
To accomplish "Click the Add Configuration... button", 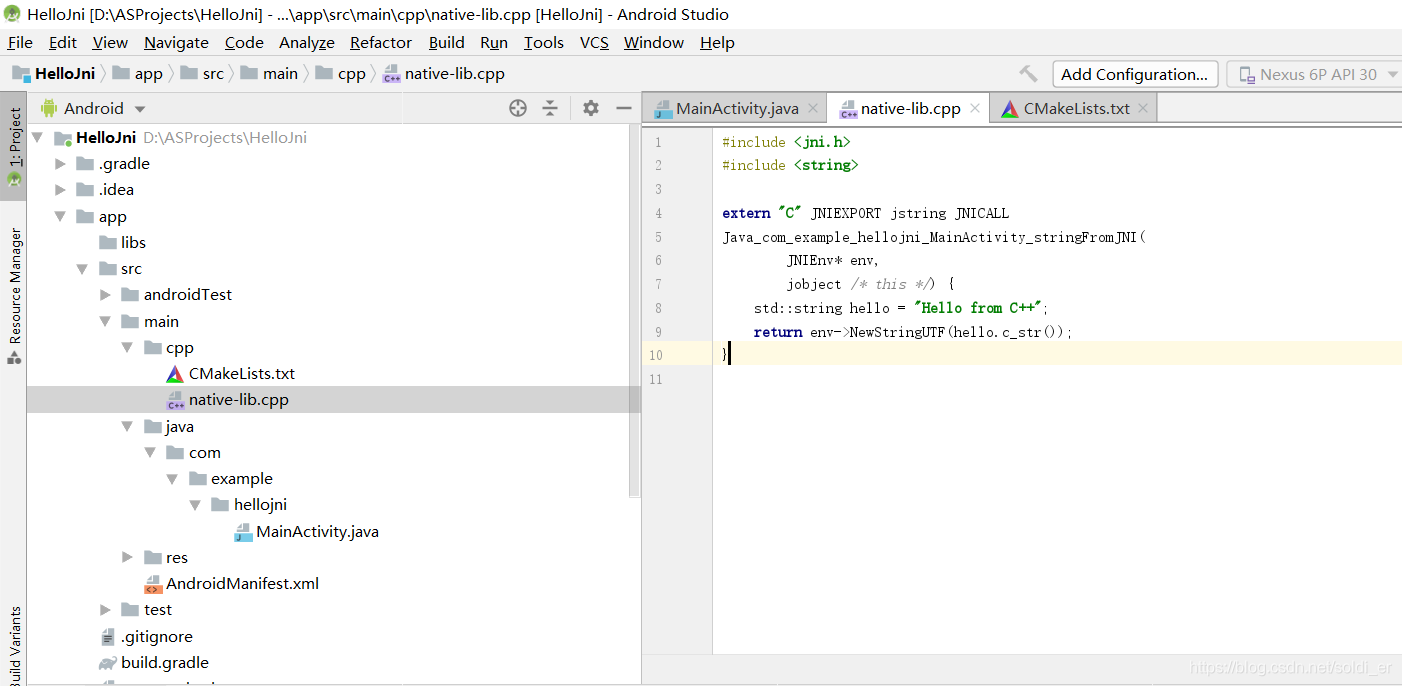I will click(1135, 74).
